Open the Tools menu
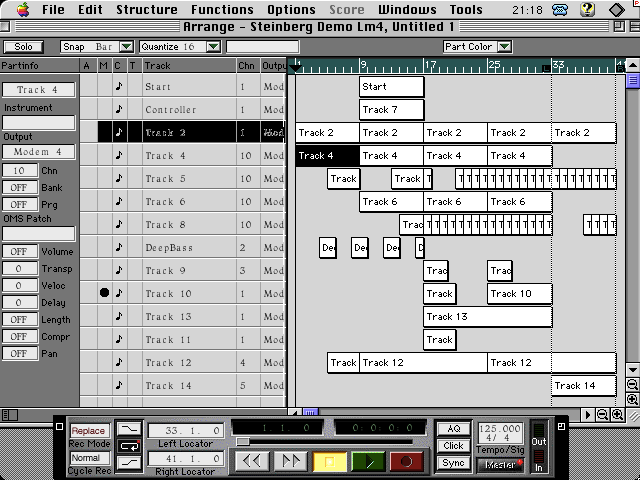Screen dimensions: 640x480 [x=466, y=9]
